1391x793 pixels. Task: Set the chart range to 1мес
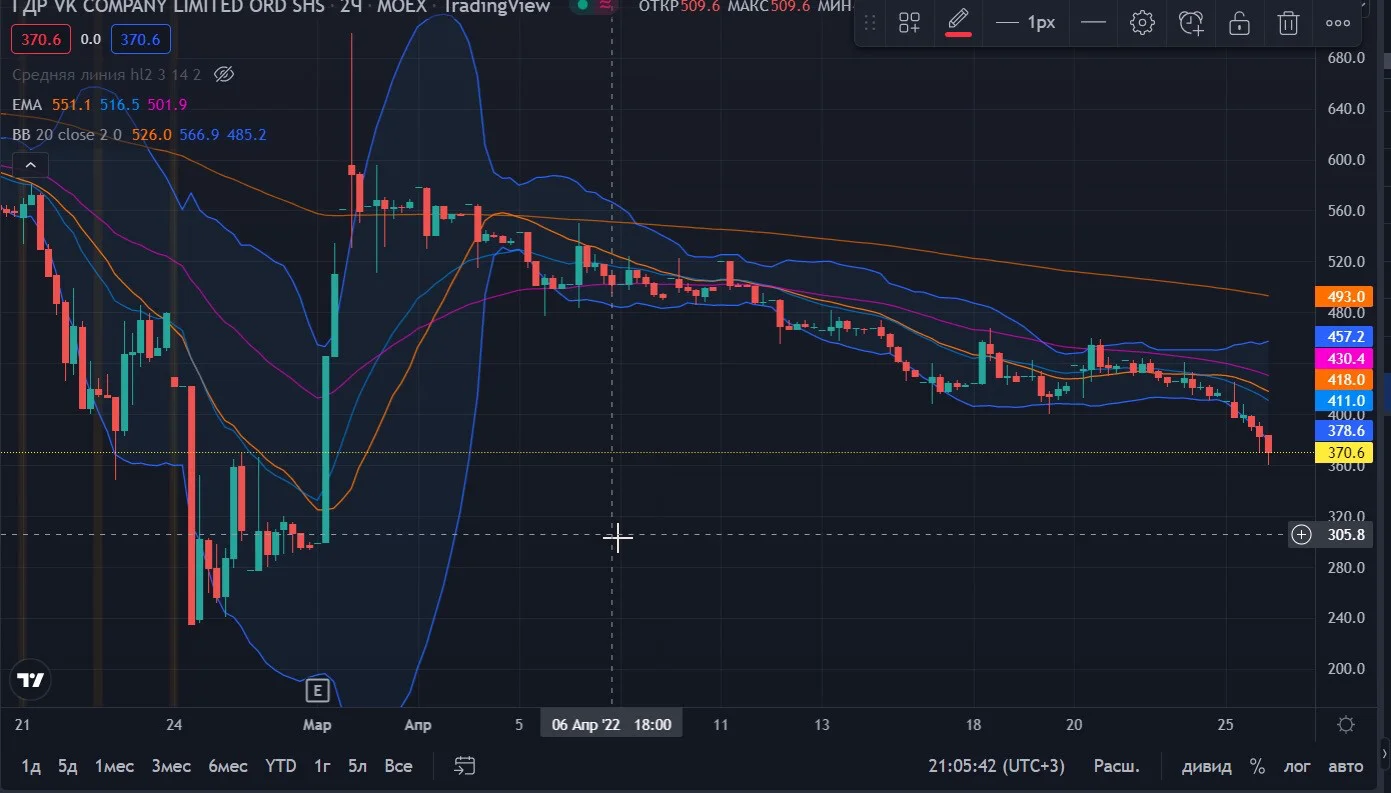click(x=114, y=766)
